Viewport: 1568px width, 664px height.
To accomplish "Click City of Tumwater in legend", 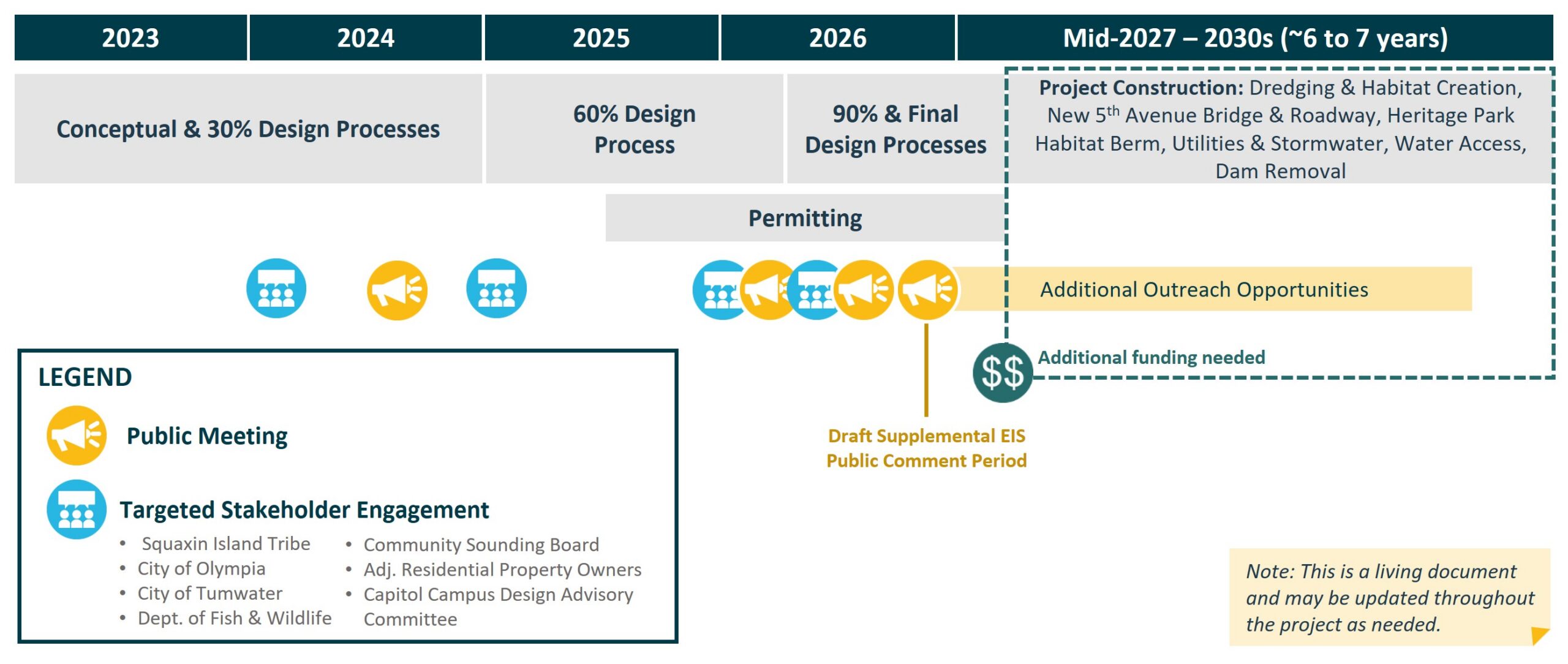I will coord(210,593).
